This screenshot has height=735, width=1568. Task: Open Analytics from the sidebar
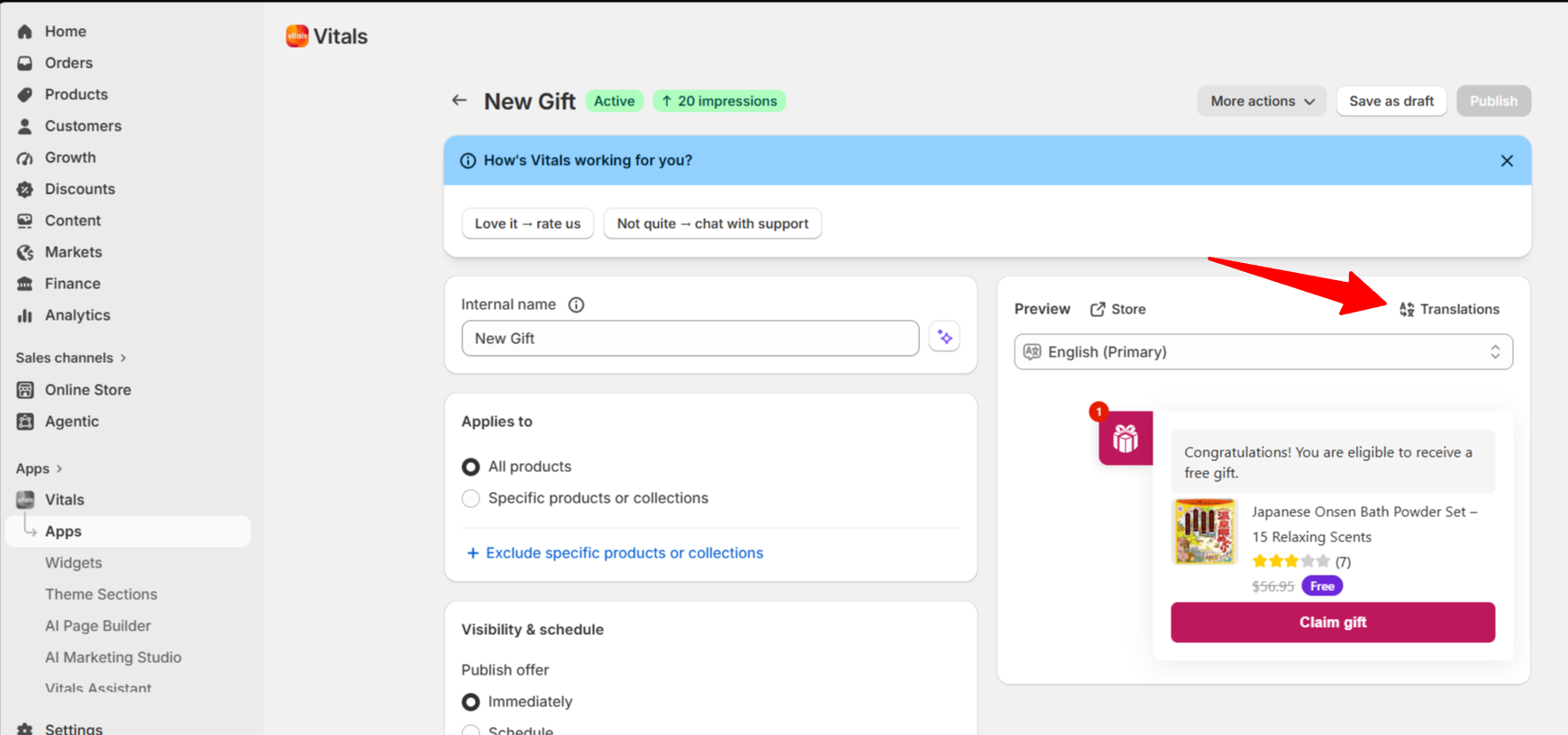pyautogui.click(x=77, y=315)
